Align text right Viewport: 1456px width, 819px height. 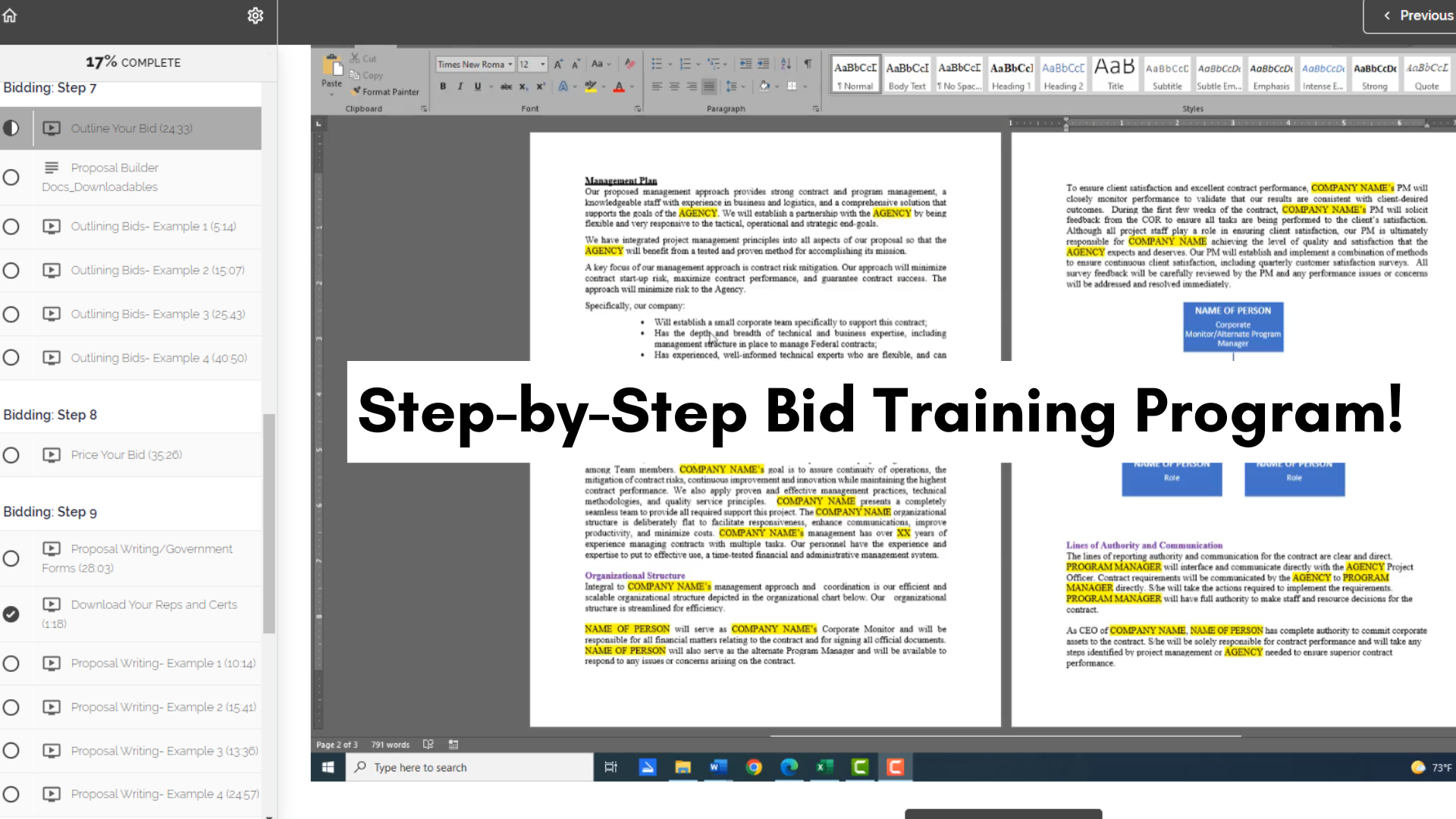click(692, 86)
